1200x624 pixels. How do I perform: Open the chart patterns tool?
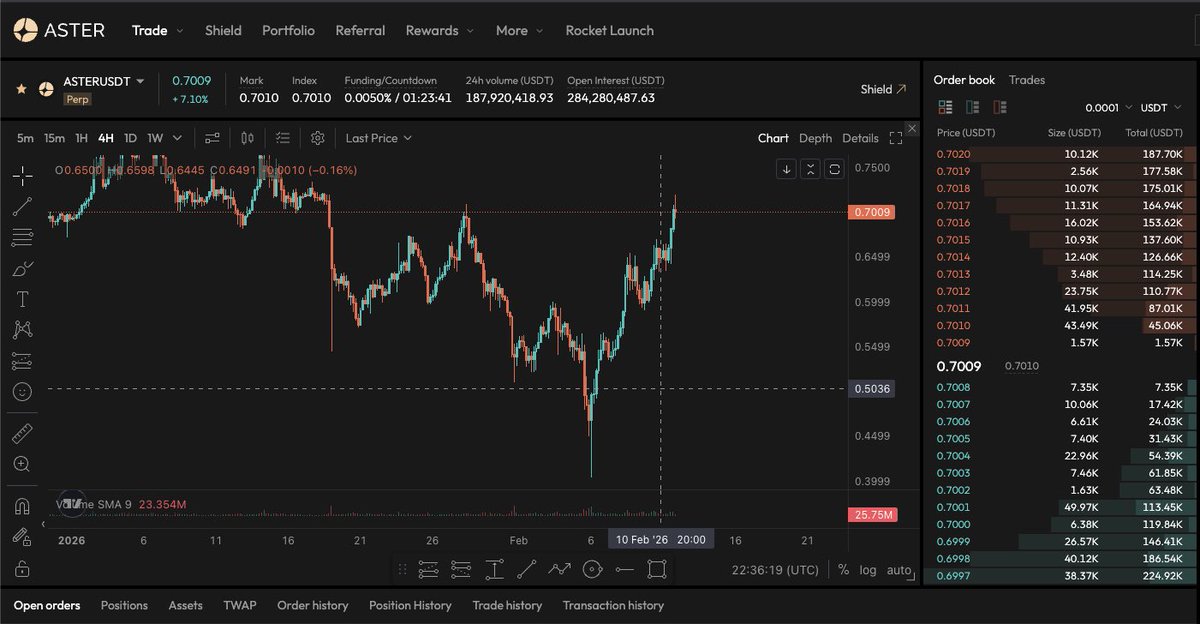[22, 329]
